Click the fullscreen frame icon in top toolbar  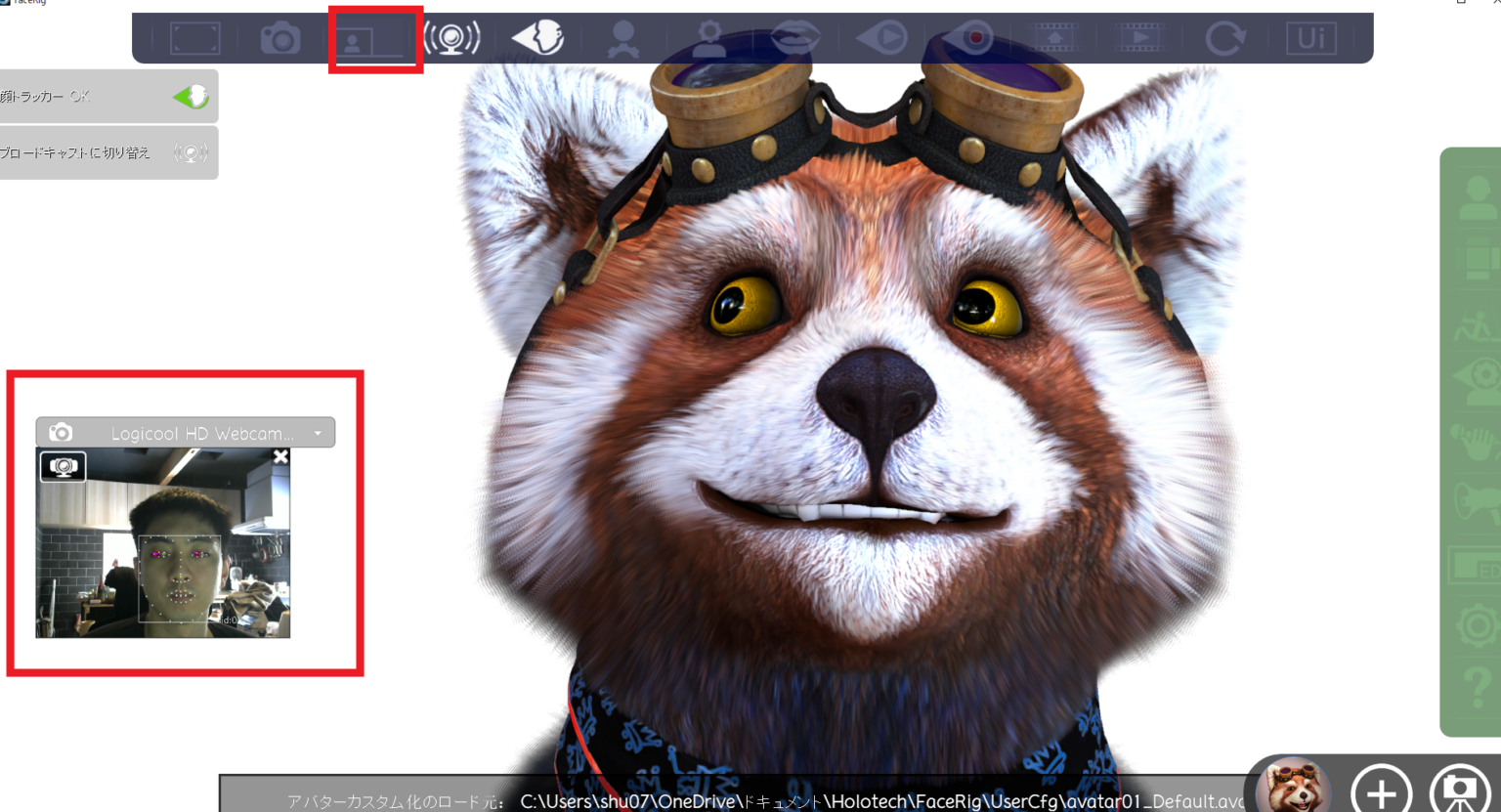click(x=195, y=39)
